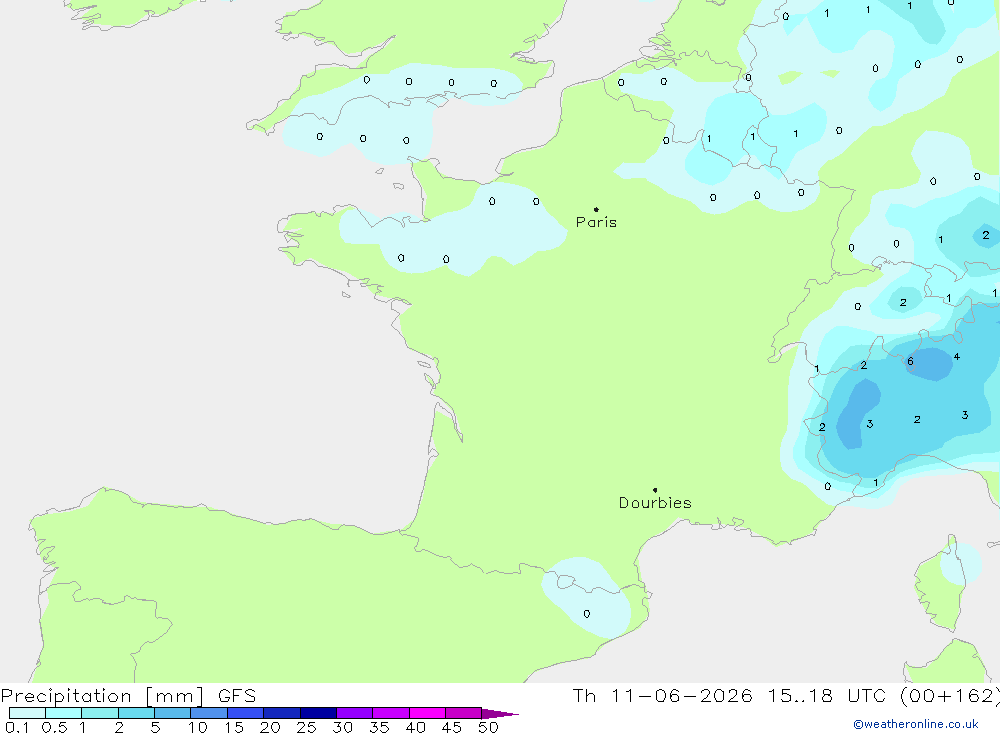Click the legend scale label '50'
Viewport: 1000px width, 733px height.
[488, 727]
